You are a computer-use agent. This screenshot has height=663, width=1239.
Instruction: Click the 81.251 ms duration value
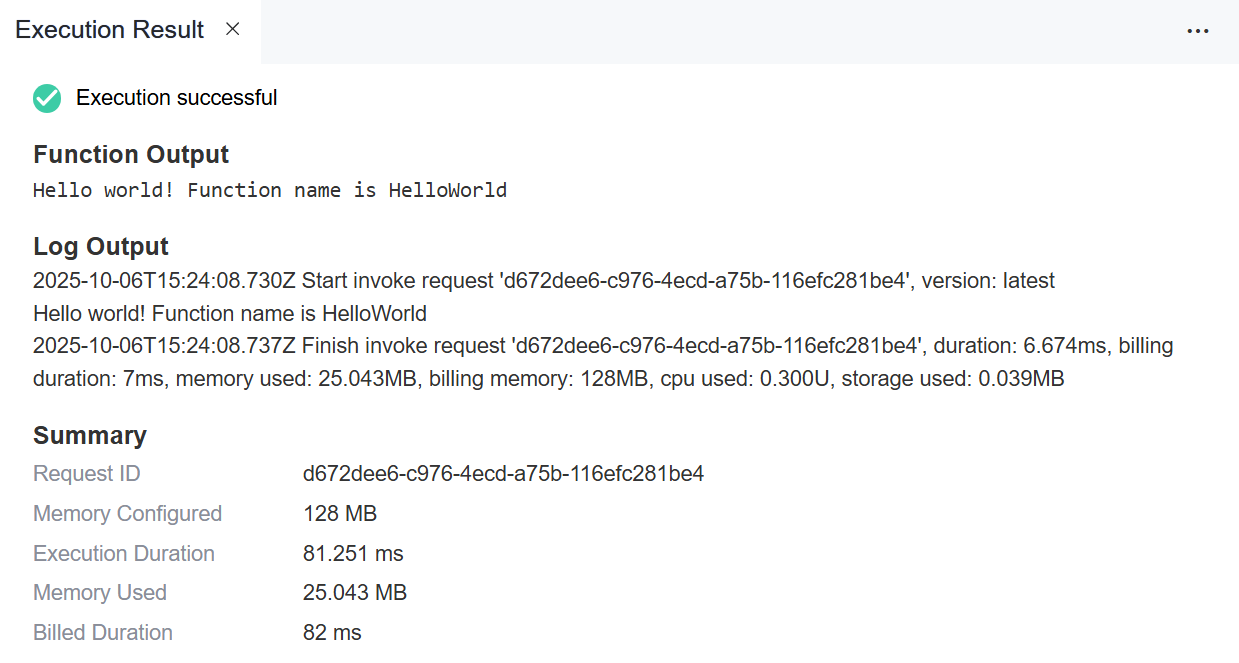(353, 554)
